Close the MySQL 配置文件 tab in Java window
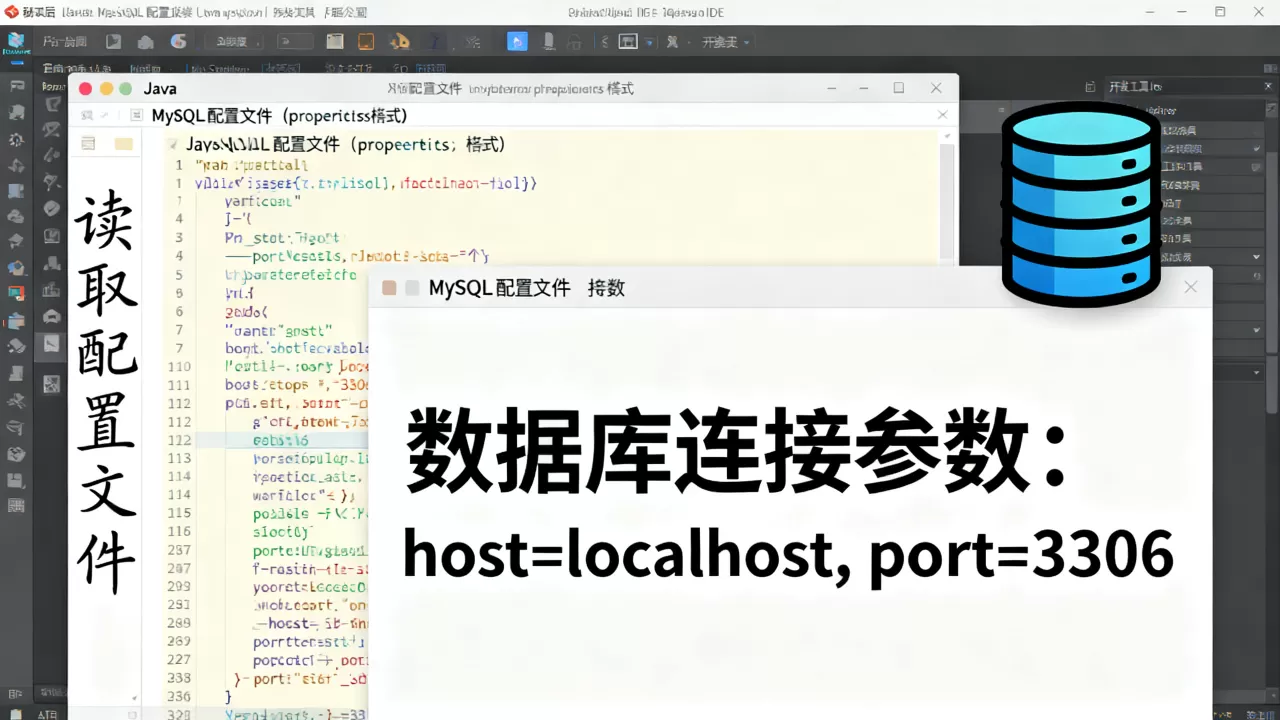The width and height of the screenshot is (1280, 720). (x=942, y=115)
